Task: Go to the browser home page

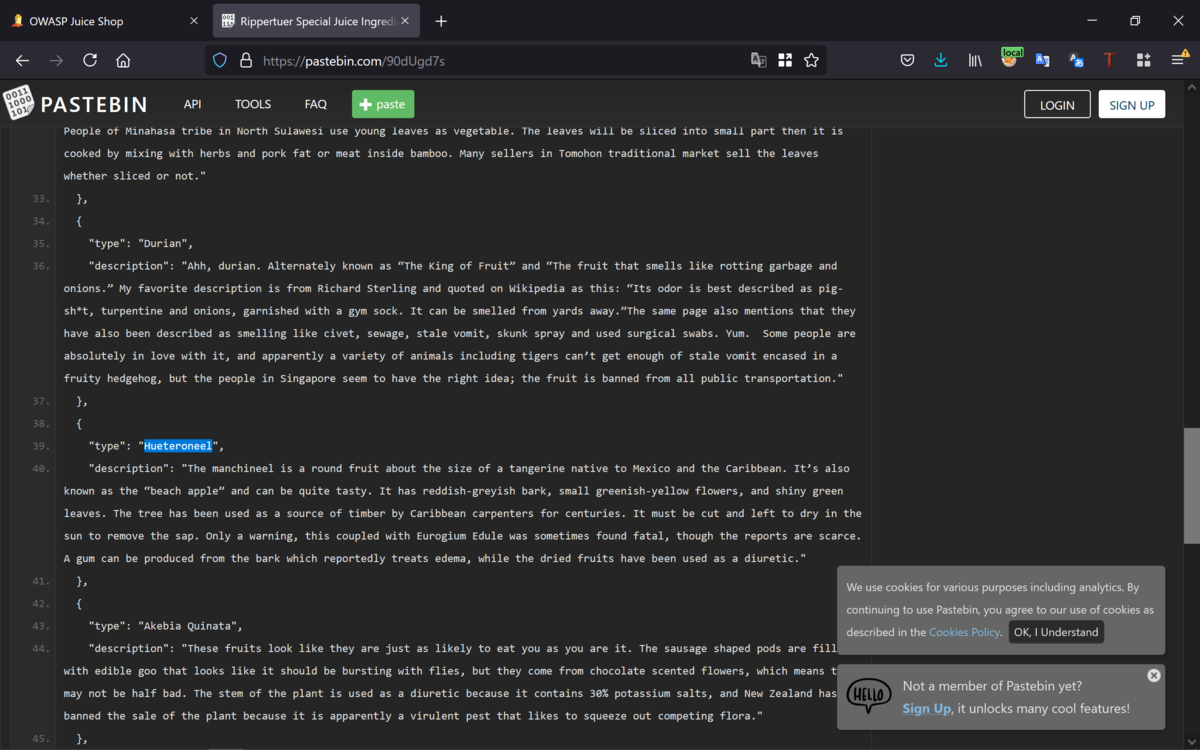Action: point(123,60)
